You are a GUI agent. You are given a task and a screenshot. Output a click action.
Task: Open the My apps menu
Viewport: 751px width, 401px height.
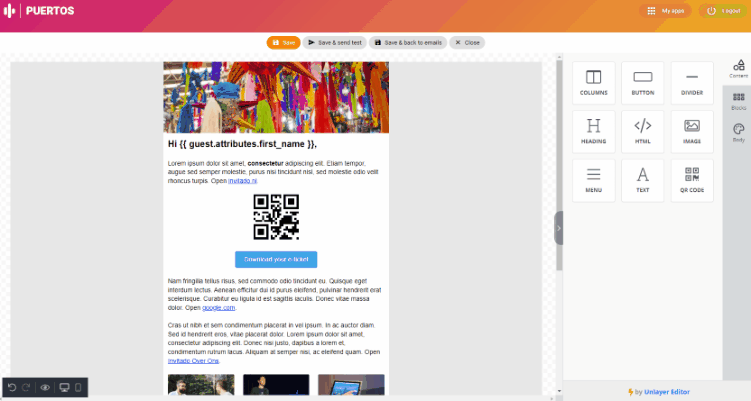[x=666, y=11]
